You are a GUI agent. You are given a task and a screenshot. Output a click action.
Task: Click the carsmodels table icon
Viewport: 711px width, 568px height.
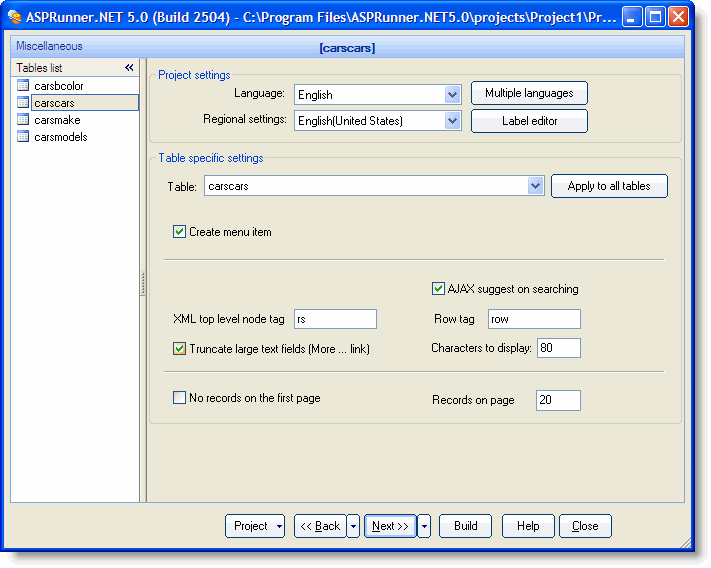coord(23,136)
